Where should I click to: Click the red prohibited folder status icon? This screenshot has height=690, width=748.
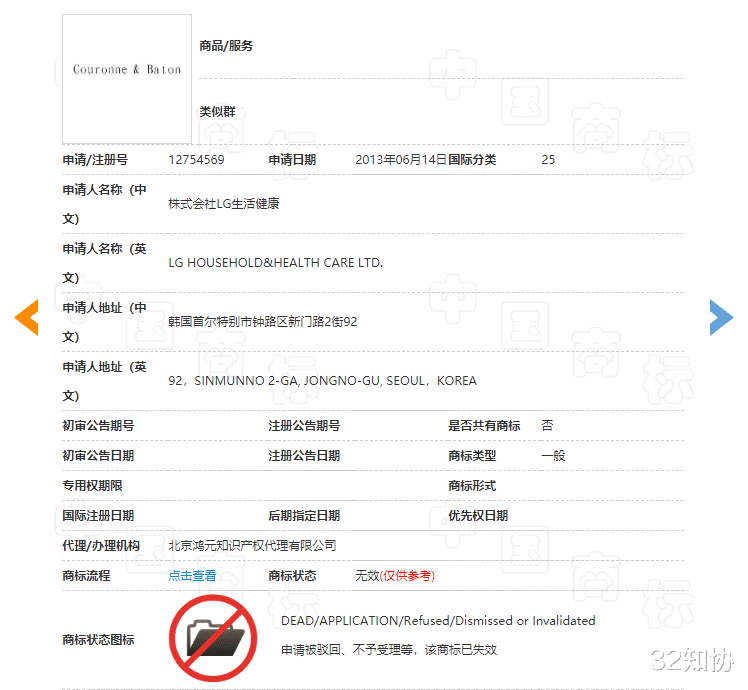(213, 638)
